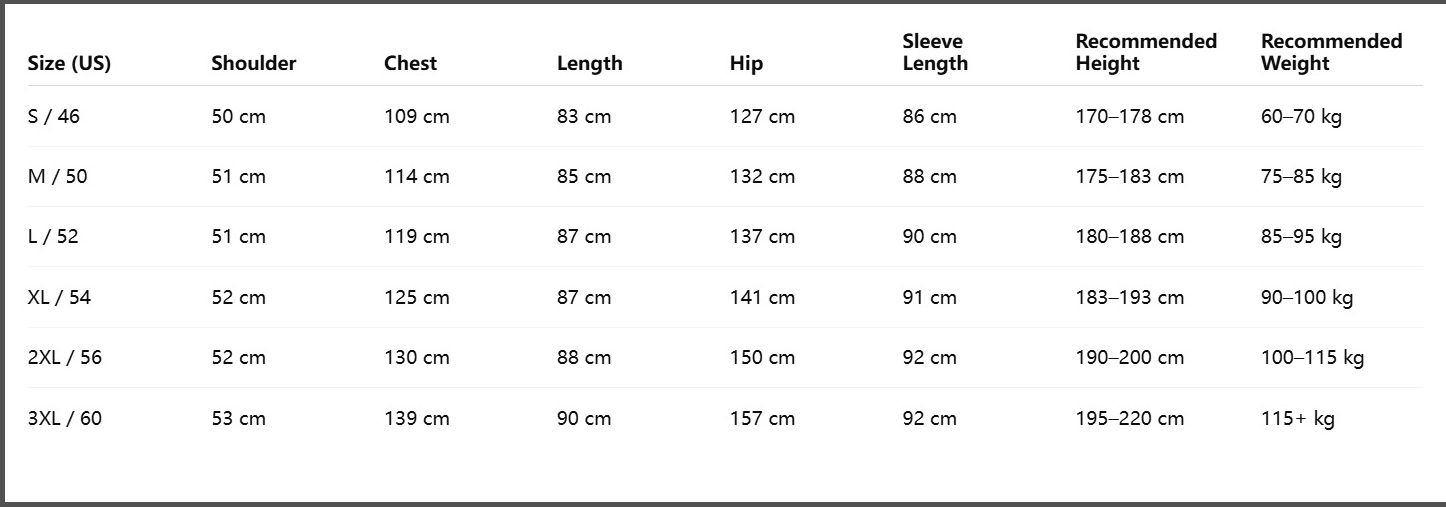
Task: Click the XL / 54 size cell
Action: click(59, 297)
